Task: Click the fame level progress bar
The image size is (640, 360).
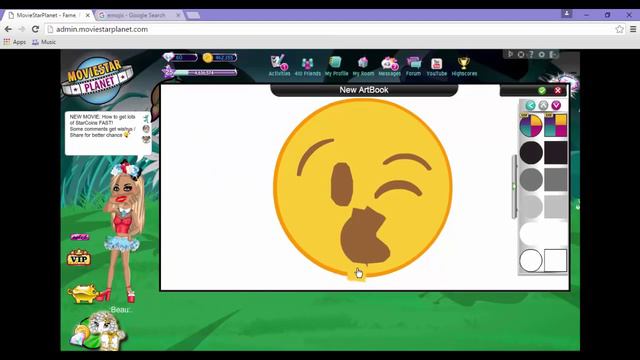Action: [205, 73]
